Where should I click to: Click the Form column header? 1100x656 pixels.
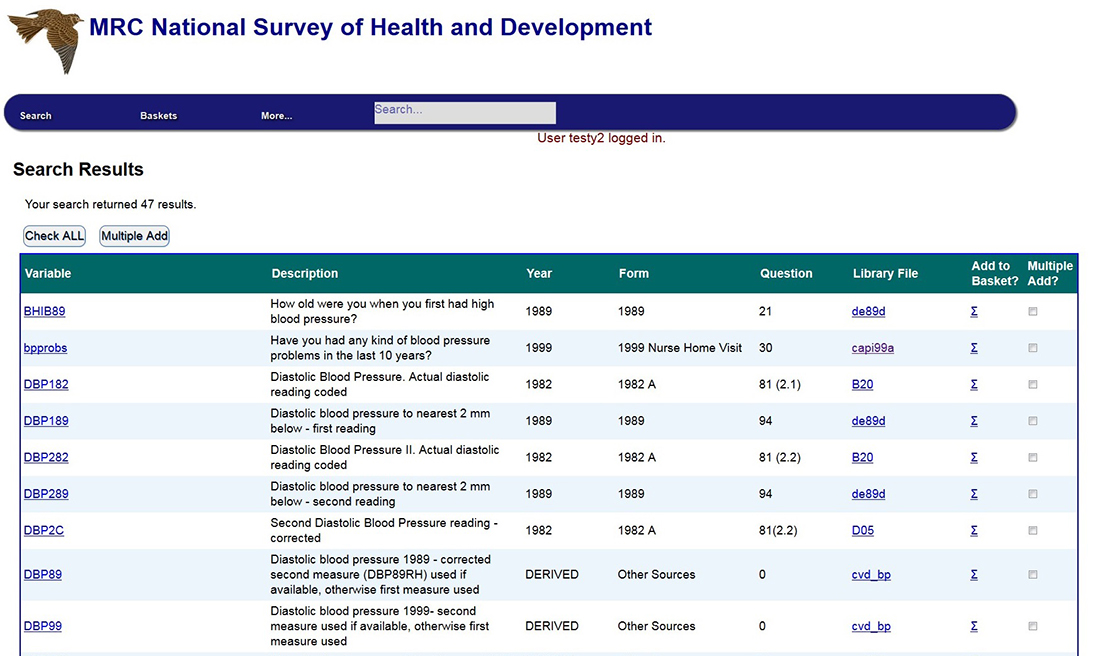(x=633, y=274)
